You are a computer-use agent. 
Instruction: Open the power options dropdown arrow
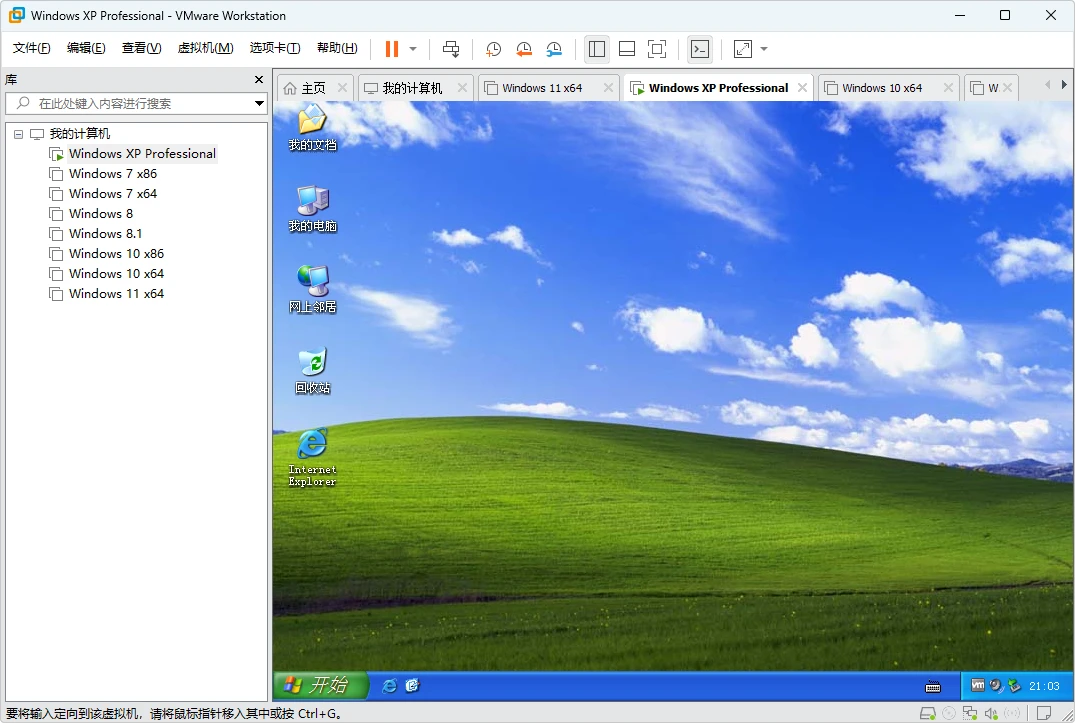pyautogui.click(x=413, y=48)
